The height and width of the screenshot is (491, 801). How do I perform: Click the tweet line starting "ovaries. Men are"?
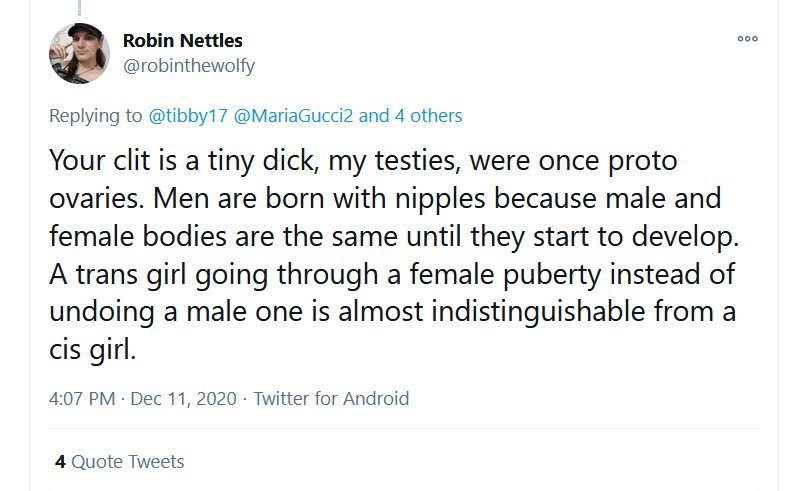click(385, 199)
